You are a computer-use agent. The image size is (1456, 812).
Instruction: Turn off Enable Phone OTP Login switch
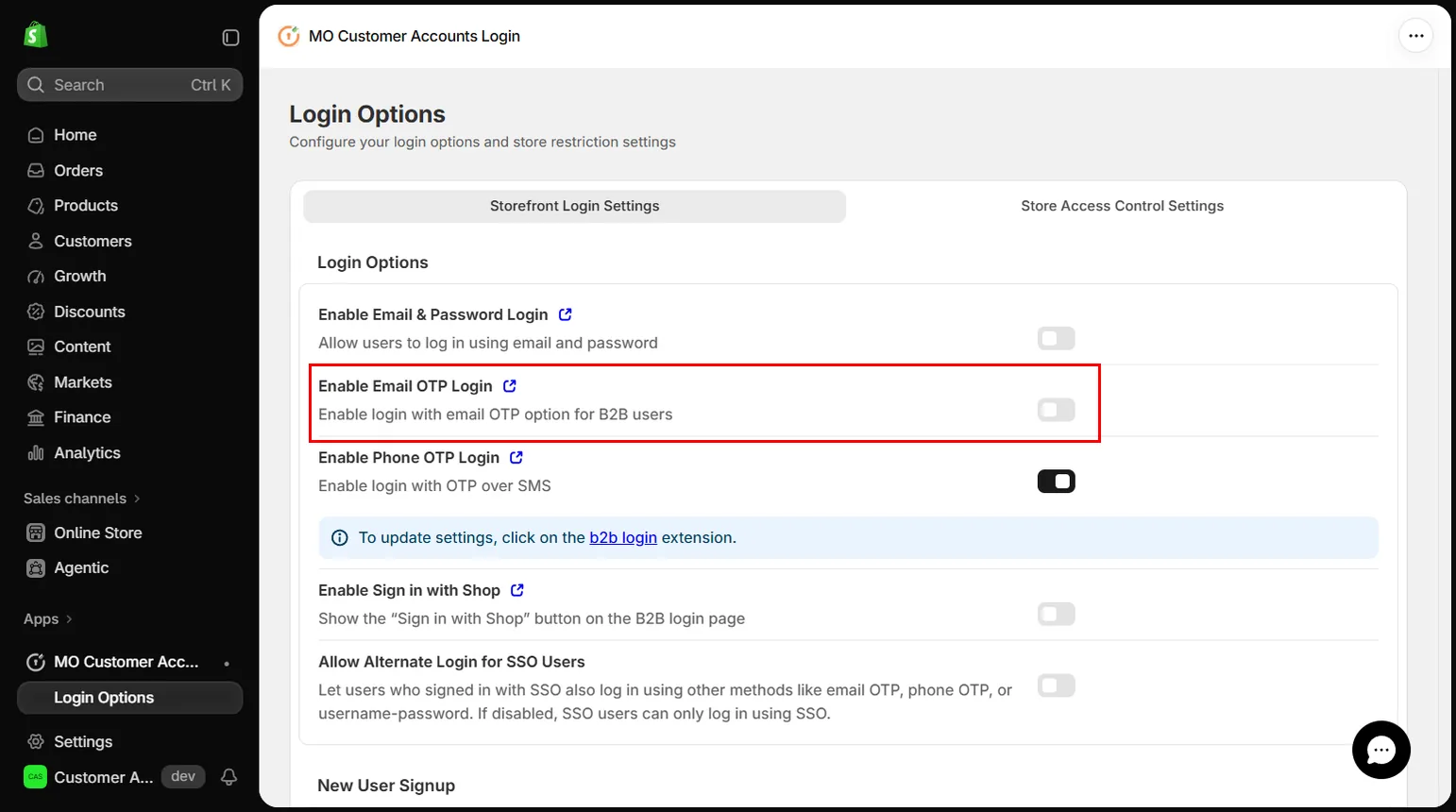tap(1056, 482)
